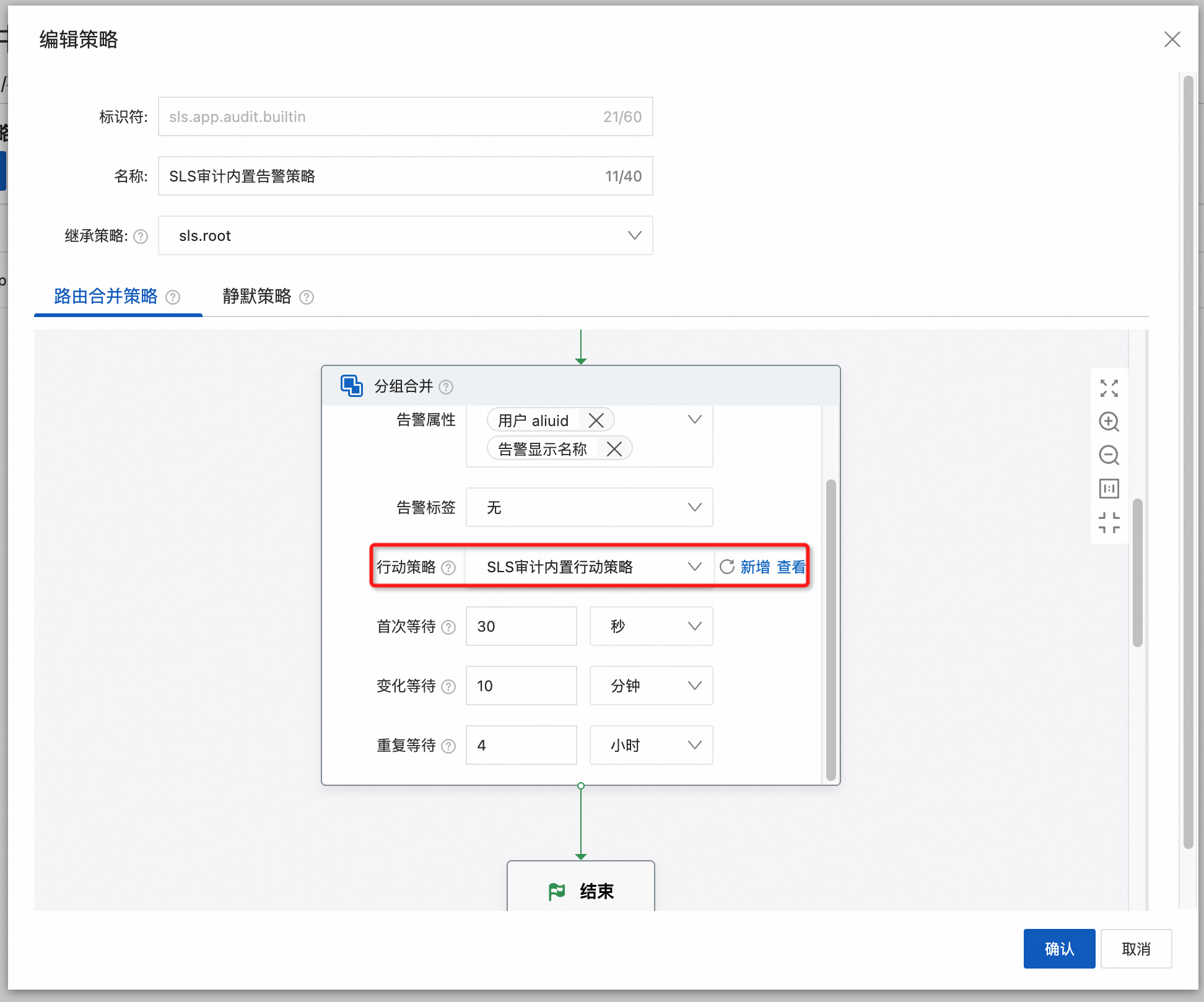
Task: Reset canvas to 1:1 scale
Action: click(1109, 489)
